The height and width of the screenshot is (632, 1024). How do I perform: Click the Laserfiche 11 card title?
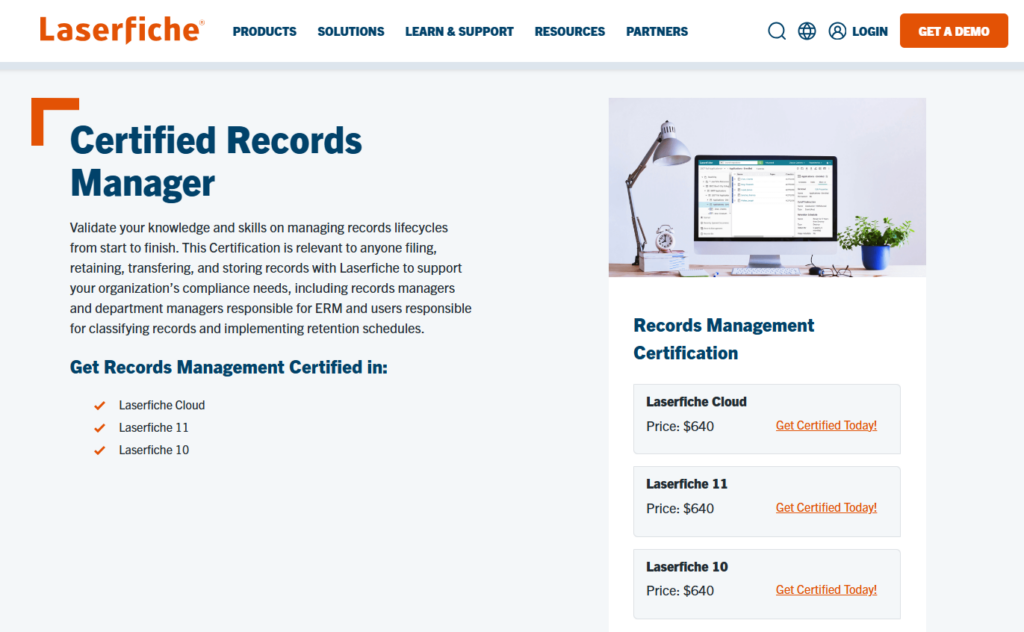coord(686,484)
